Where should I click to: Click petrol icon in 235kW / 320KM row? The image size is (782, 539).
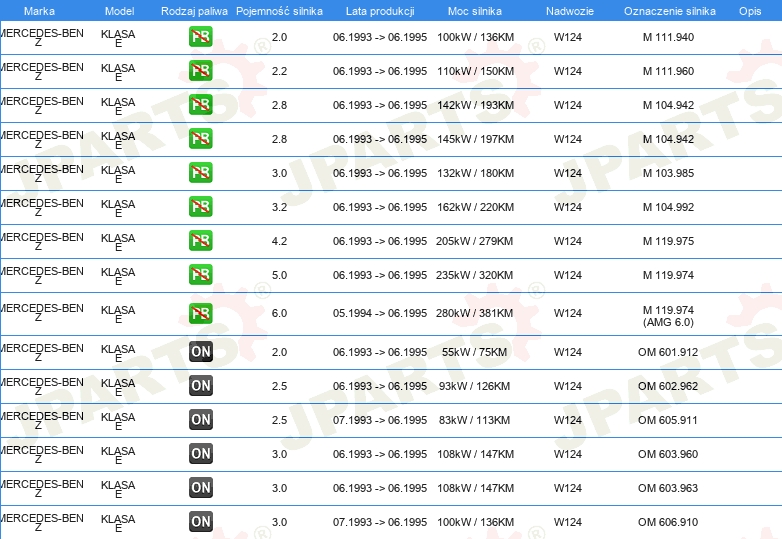(200, 274)
